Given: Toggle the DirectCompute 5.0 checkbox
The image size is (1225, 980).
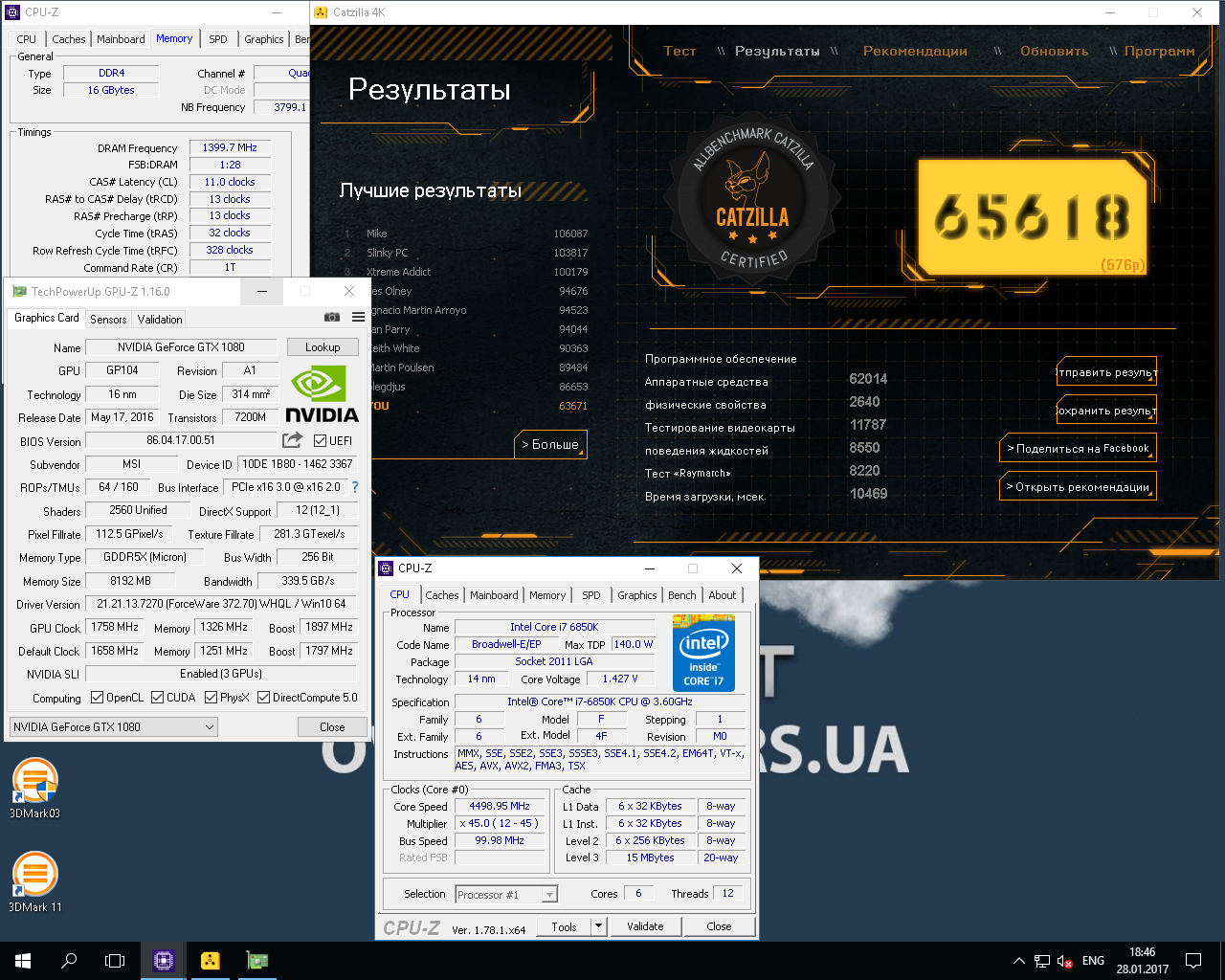Looking at the screenshot, I should pos(264,698).
